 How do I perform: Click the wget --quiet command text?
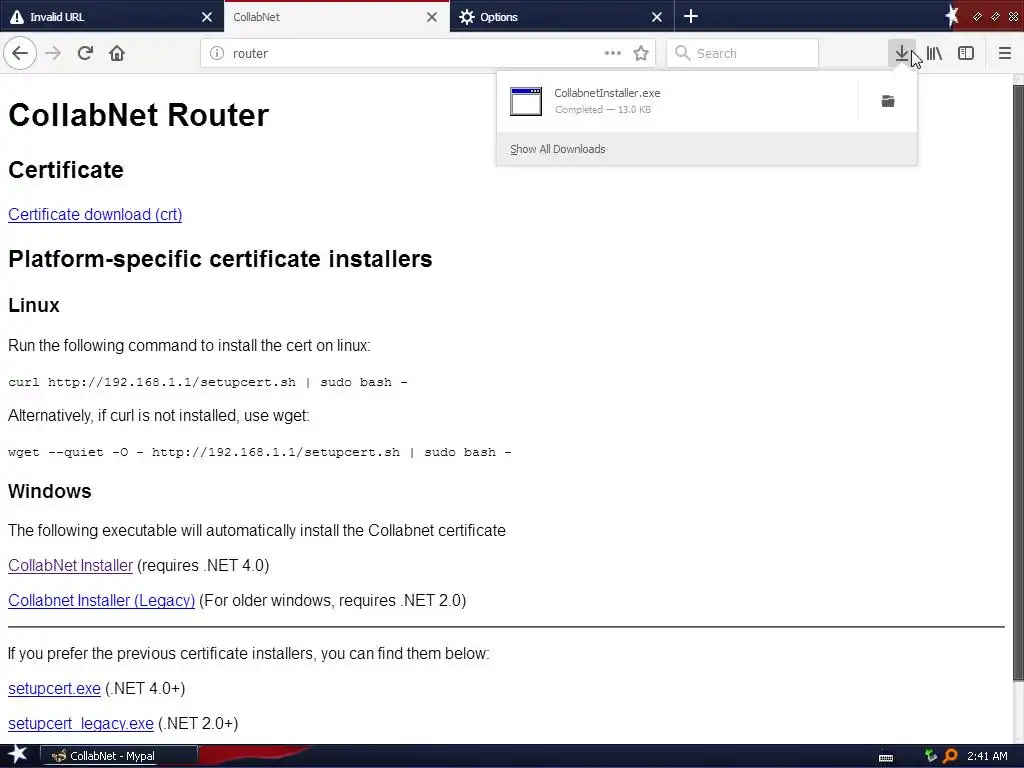tap(260, 452)
